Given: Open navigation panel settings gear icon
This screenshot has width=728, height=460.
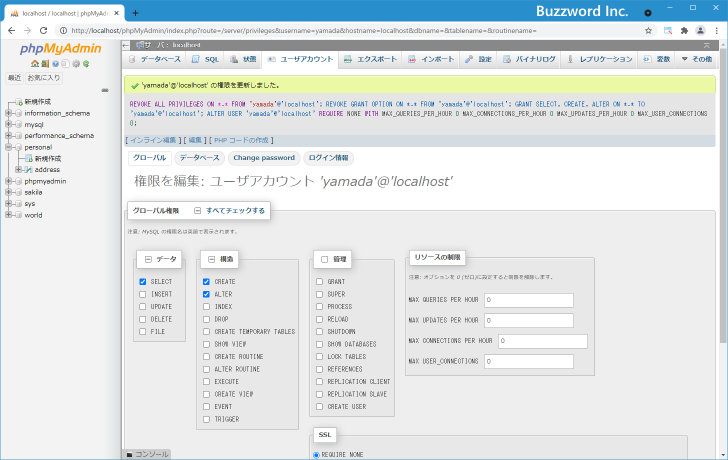Looking at the screenshot, I should point(74,64).
